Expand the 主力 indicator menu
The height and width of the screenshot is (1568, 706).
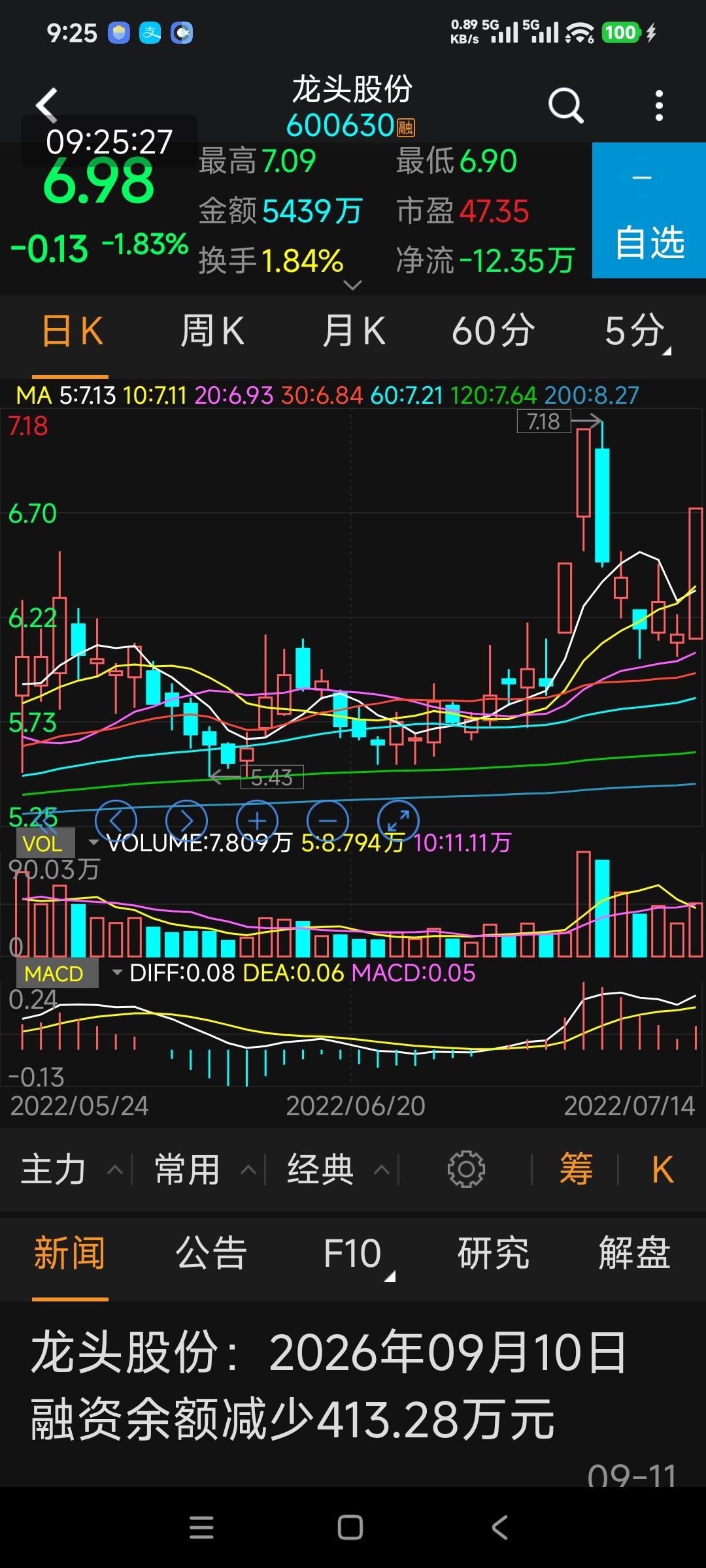(x=72, y=1169)
